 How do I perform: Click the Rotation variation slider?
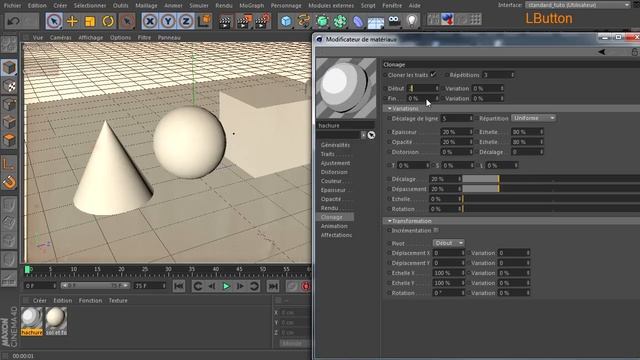point(551,209)
